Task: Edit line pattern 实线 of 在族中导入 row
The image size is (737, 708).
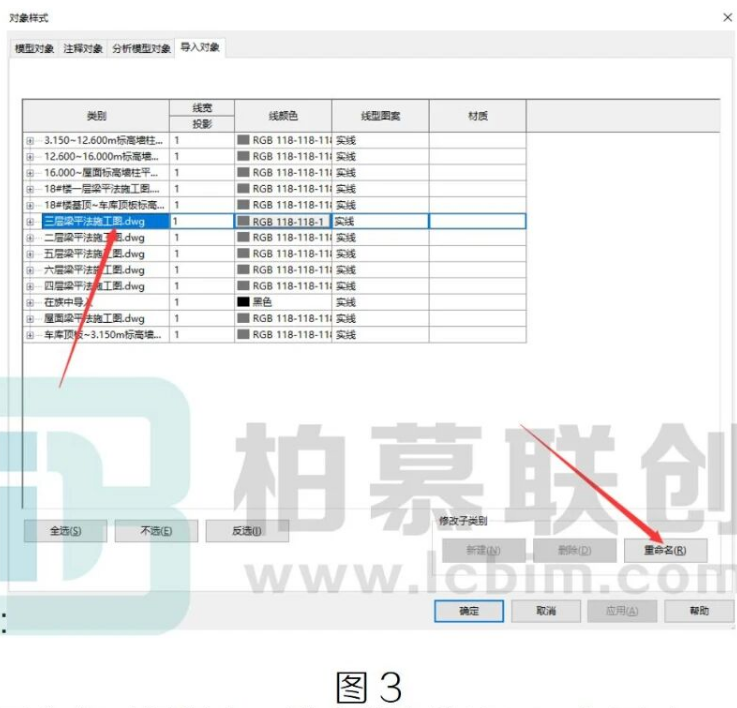Action: coord(380,302)
